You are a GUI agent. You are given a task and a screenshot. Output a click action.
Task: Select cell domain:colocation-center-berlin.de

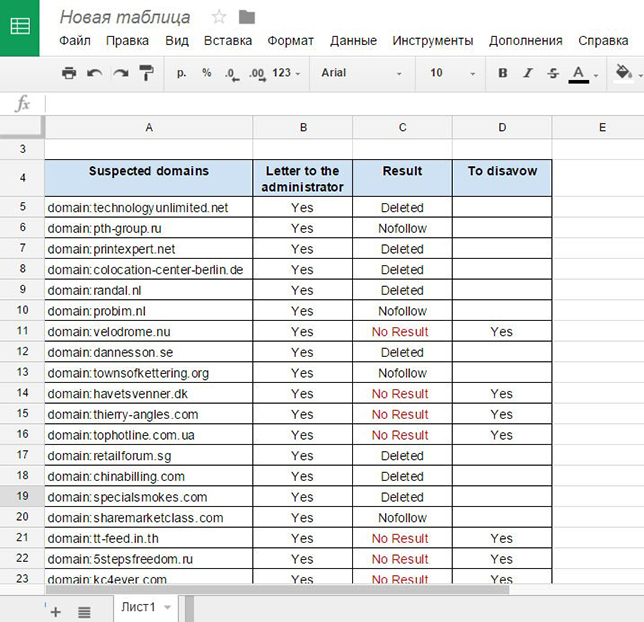149,270
